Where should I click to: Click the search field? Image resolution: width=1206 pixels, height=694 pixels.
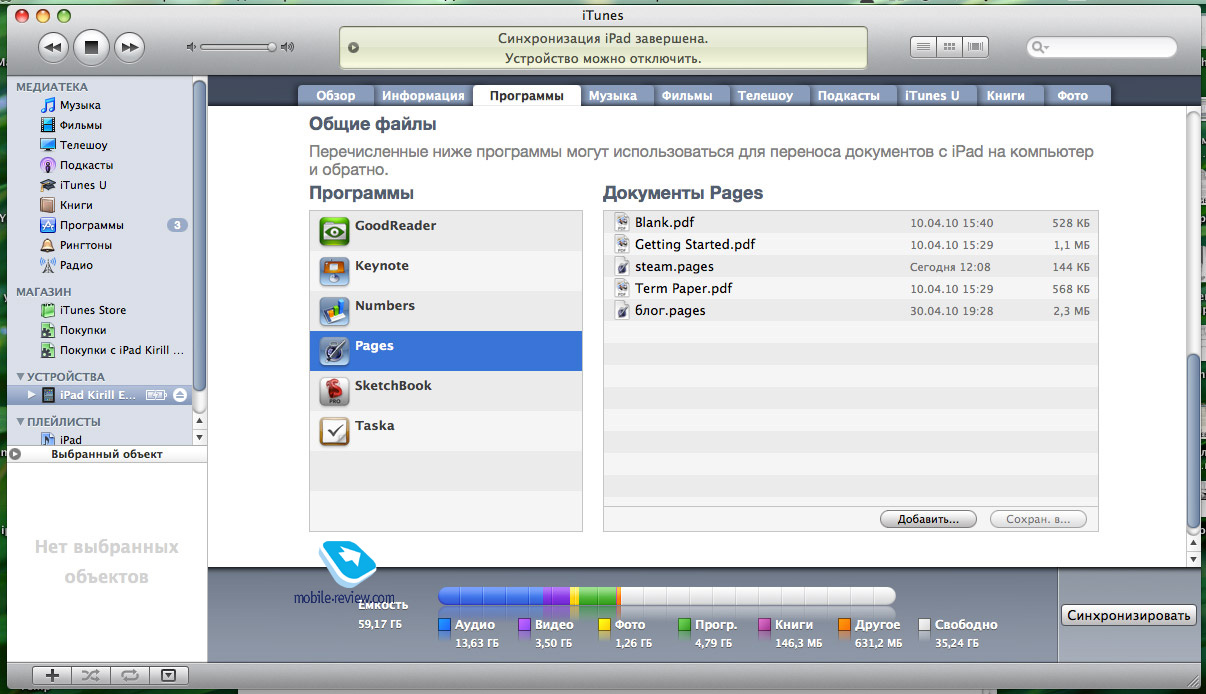pyautogui.click(x=1101, y=47)
